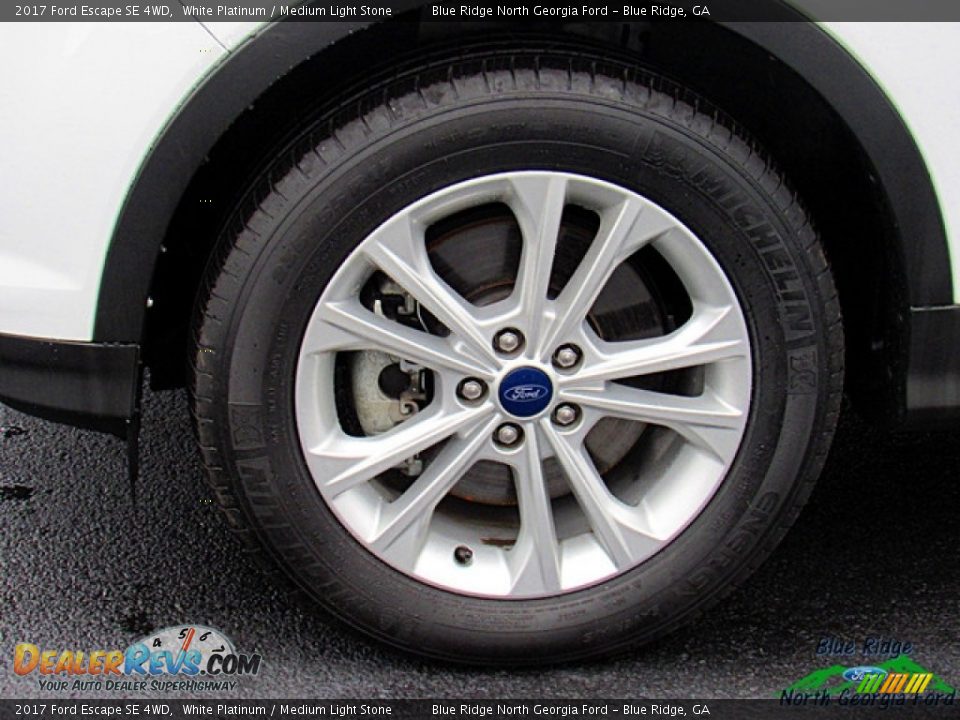Select the Blue Ridge North Georgia Ford header text
Image resolution: width=960 pixels, height=720 pixels.
point(571,12)
